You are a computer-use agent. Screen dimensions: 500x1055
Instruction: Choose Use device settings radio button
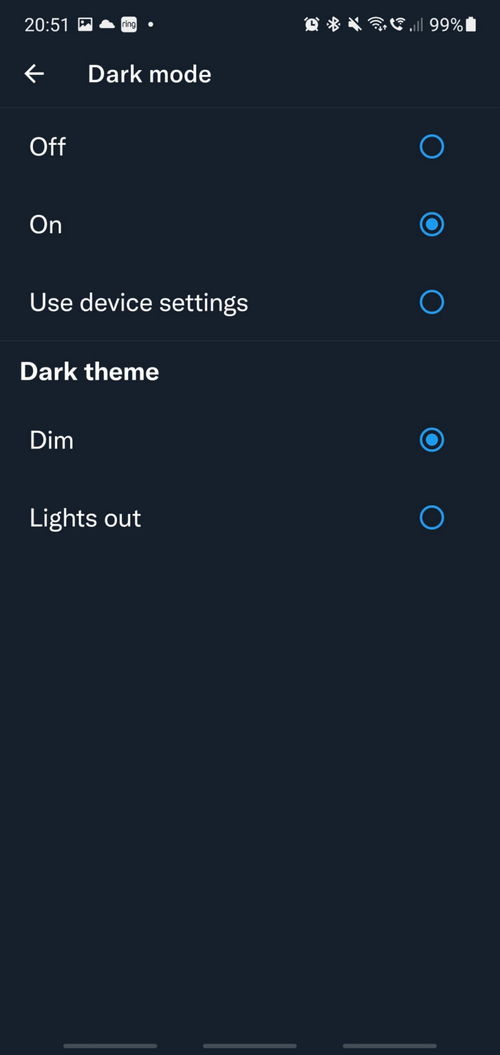431,302
